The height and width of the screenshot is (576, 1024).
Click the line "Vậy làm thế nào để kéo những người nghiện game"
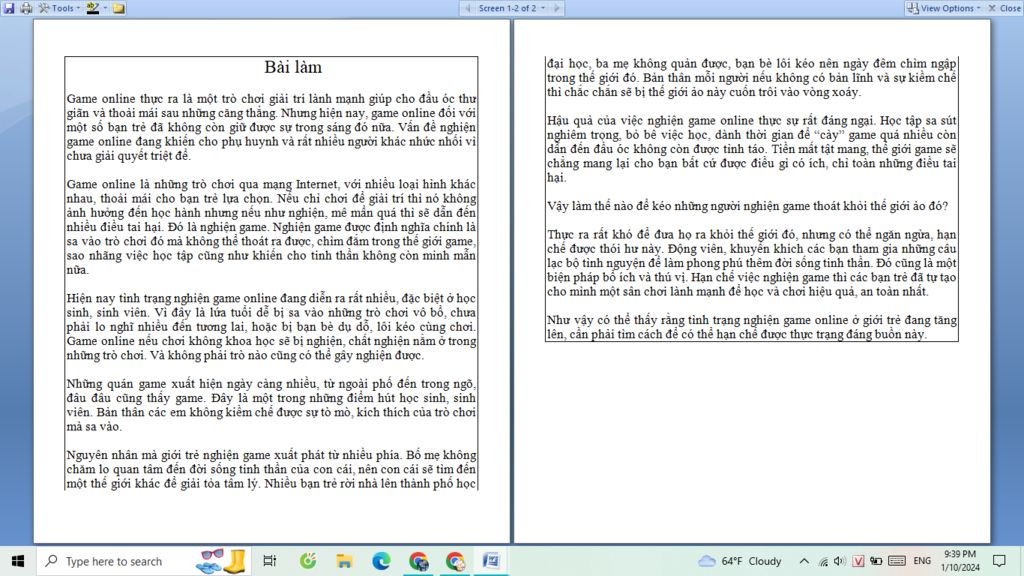pyautogui.click(x=747, y=206)
